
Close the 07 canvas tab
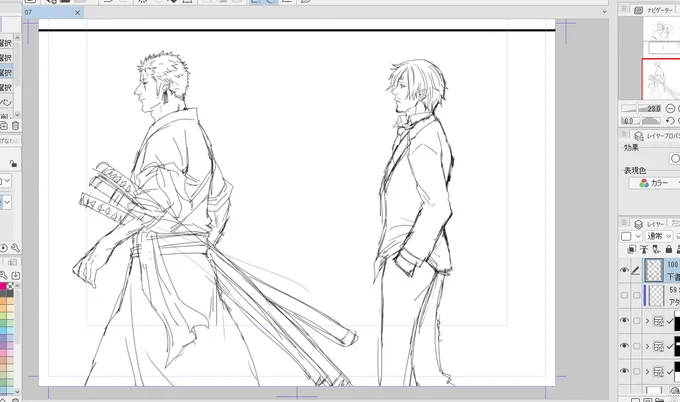[x=78, y=13]
